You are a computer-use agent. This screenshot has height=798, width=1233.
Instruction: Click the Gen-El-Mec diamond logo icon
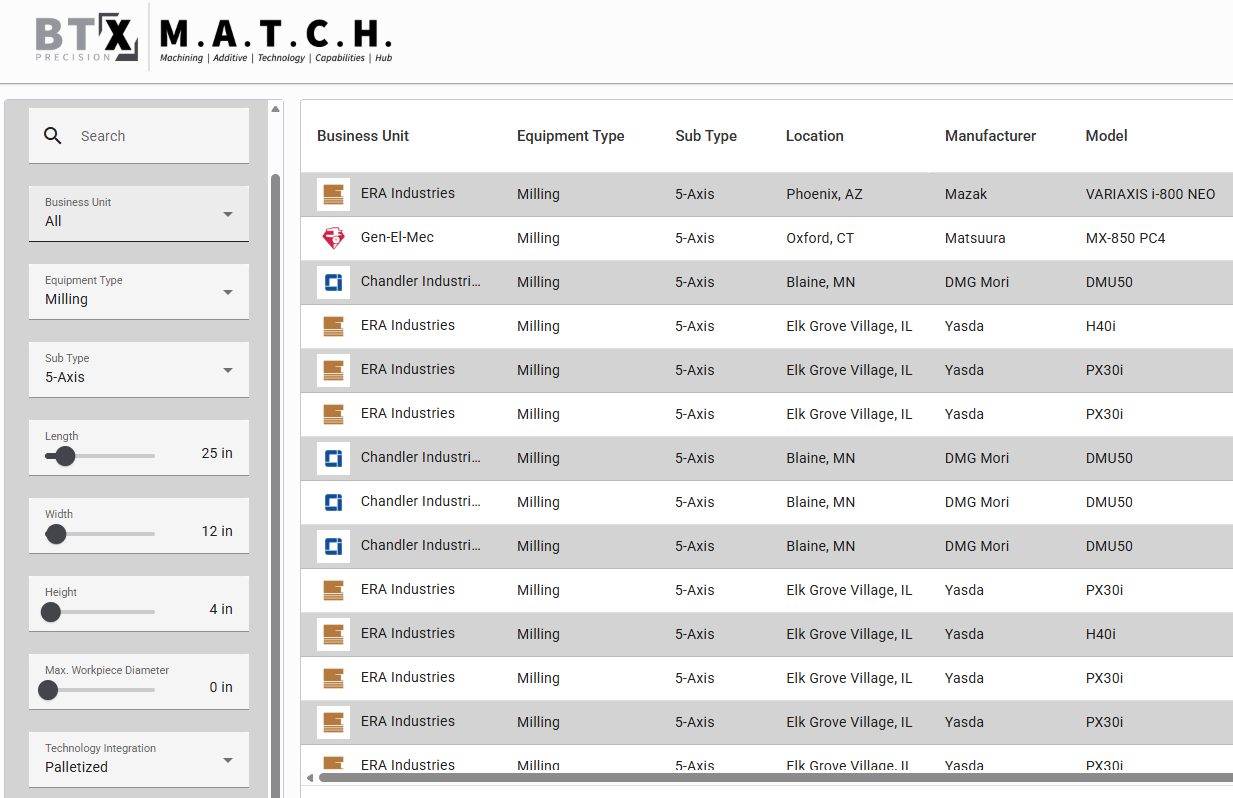pos(333,238)
